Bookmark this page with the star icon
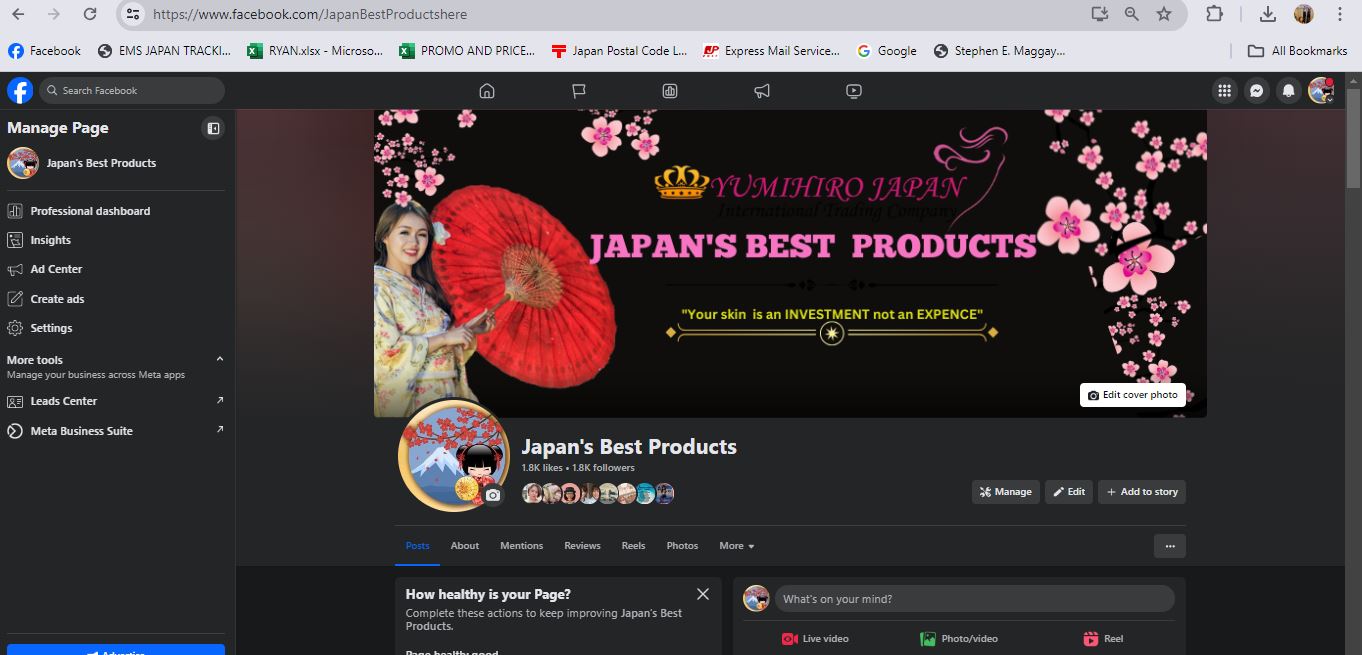The width and height of the screenshot is (1362, 655). point(1164,14)
